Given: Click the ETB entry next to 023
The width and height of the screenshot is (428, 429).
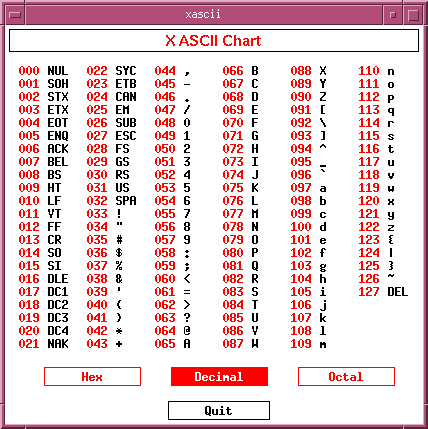Looking at the screenshot, I should click(126, 84).
